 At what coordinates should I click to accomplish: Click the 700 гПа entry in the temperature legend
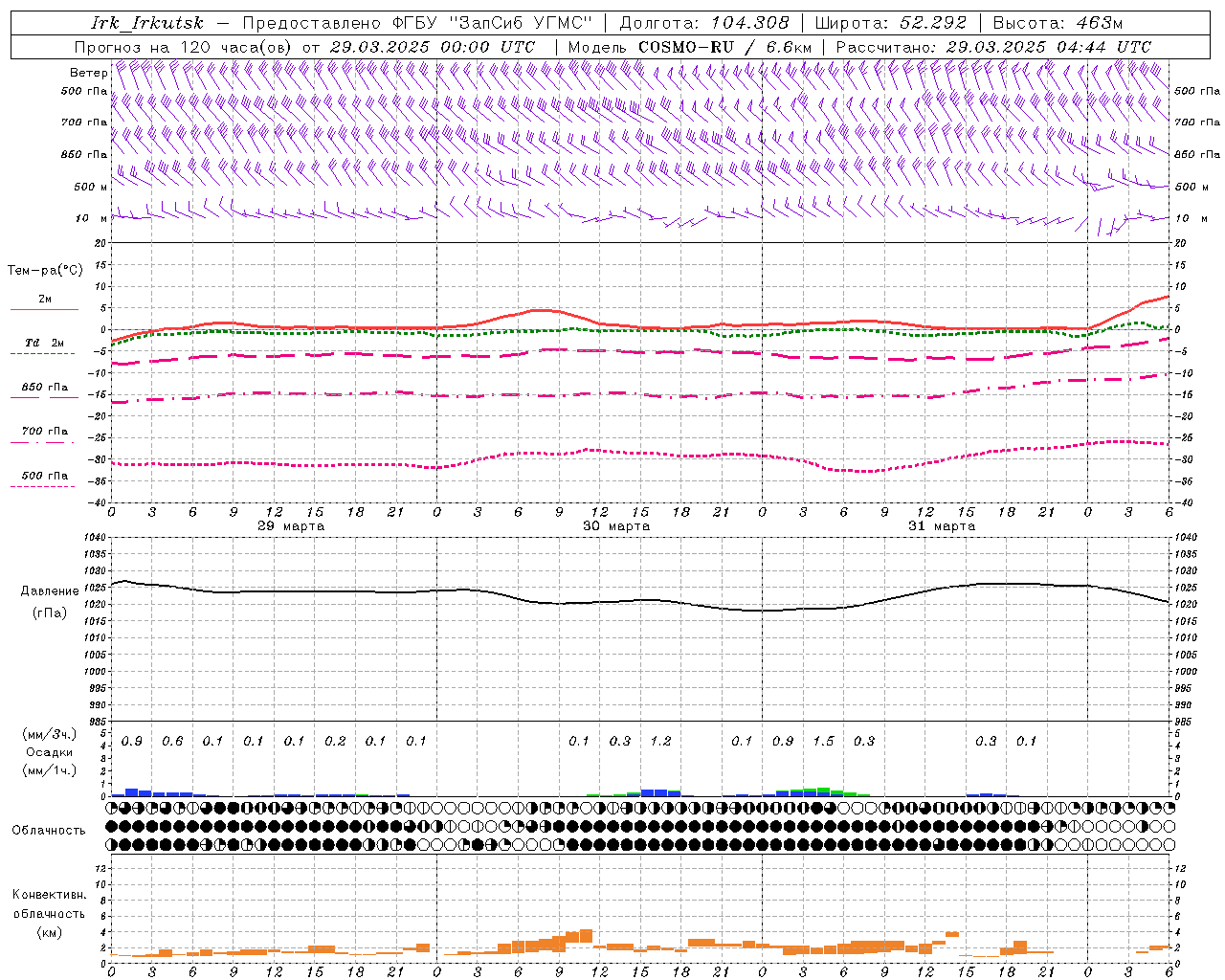coord(45,431)
